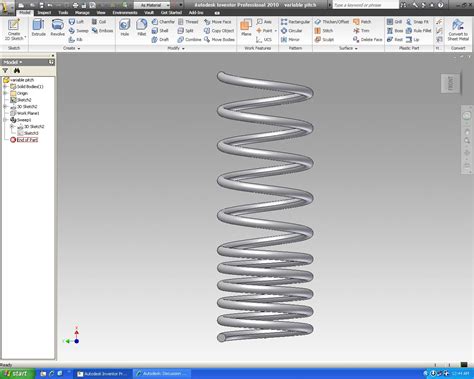Open the Get Started ribbon tab
This screenshot has height=379, width=474.
pyautogui.click(x=171, y=13)
